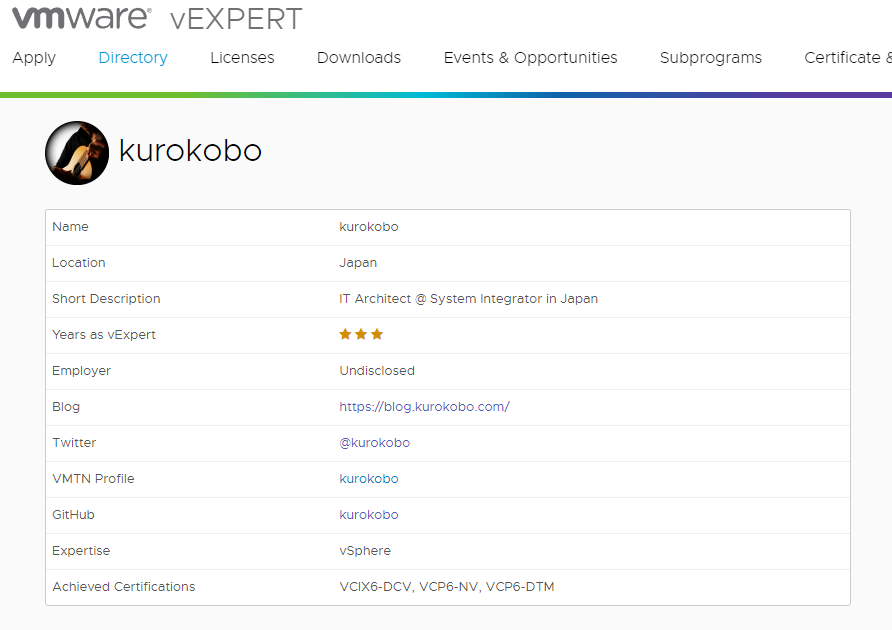Click the Blog row label

[x=65, y=407]
